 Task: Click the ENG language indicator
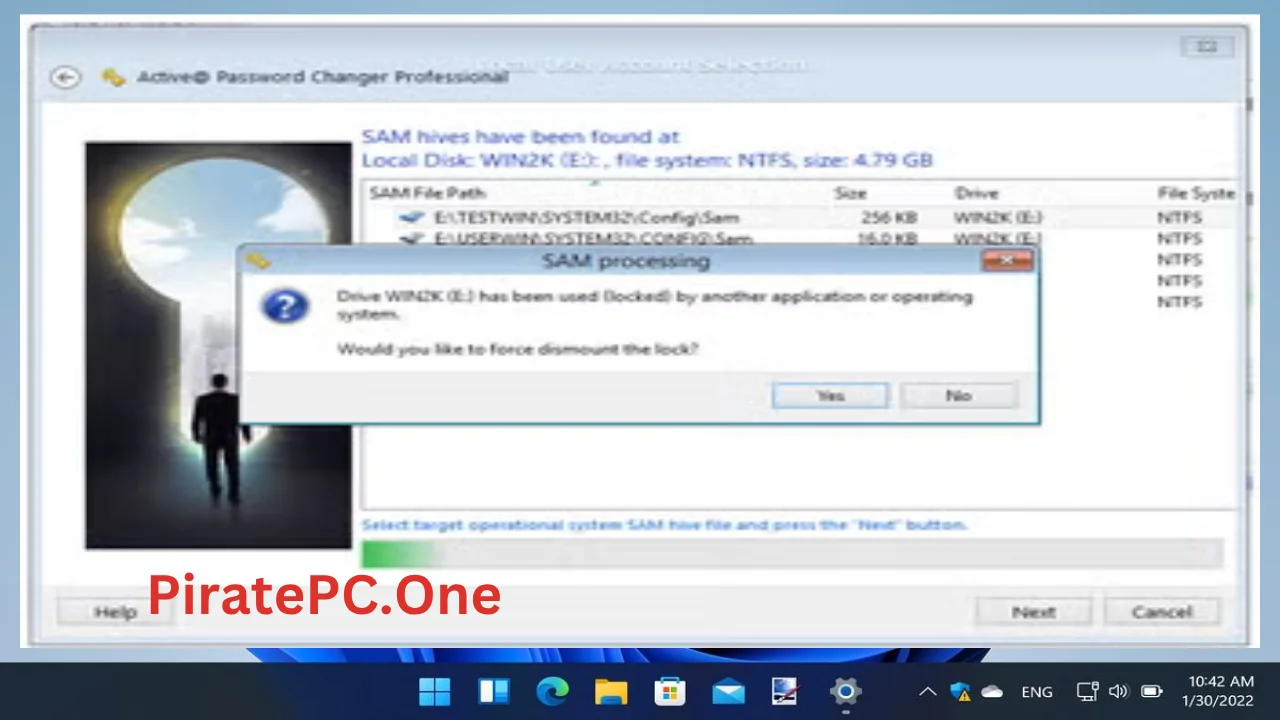tap(1037, 692)
